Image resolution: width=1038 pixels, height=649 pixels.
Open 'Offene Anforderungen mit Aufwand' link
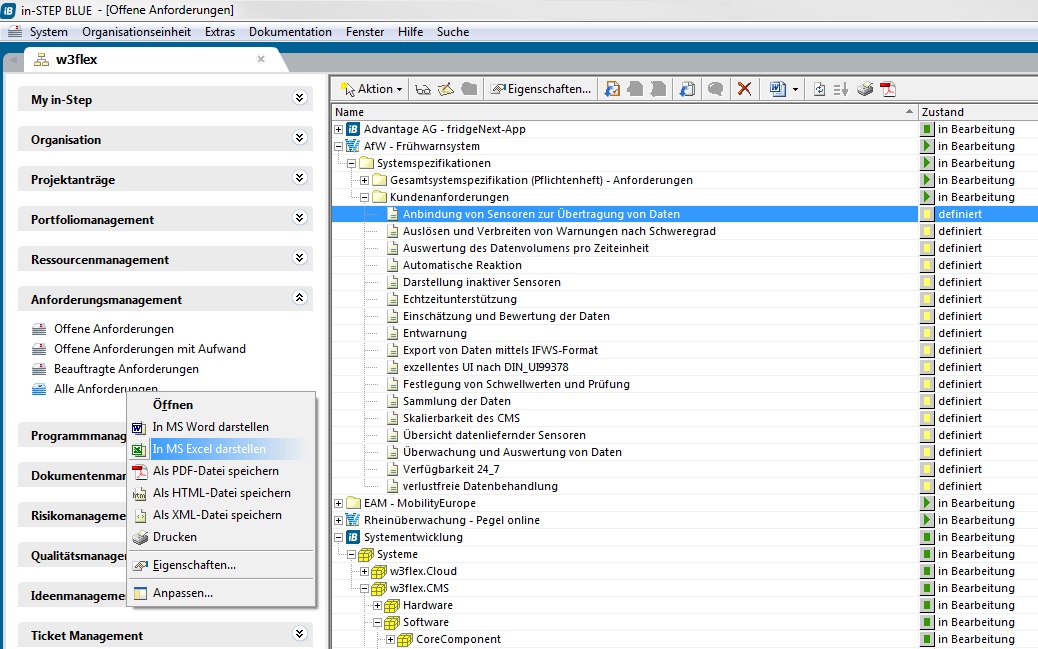(149, 349)
